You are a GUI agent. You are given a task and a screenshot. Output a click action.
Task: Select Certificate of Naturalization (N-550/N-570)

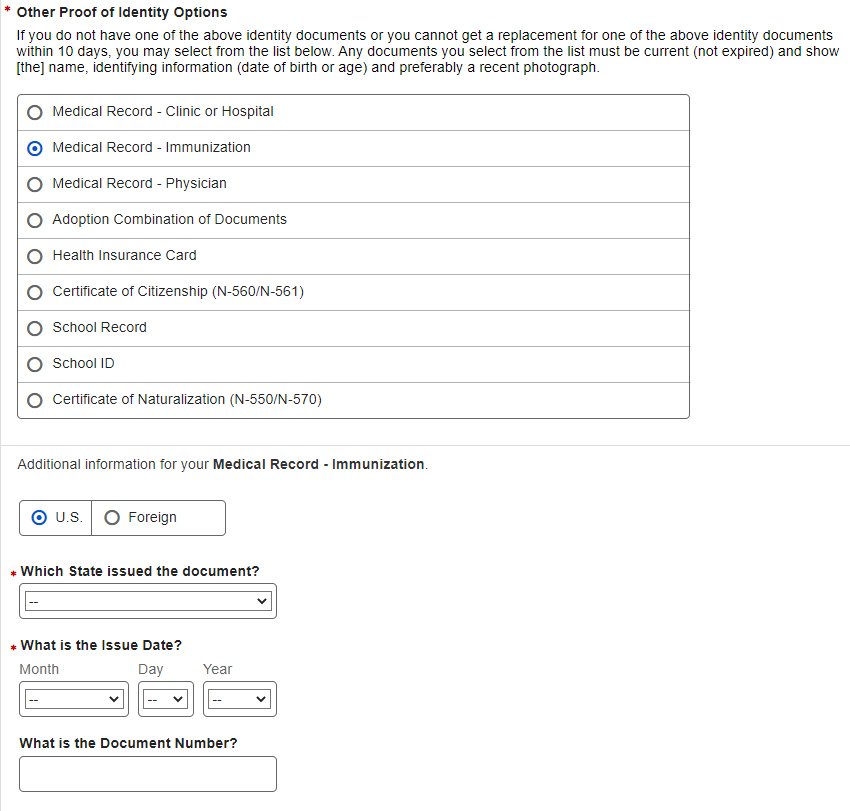35,400
